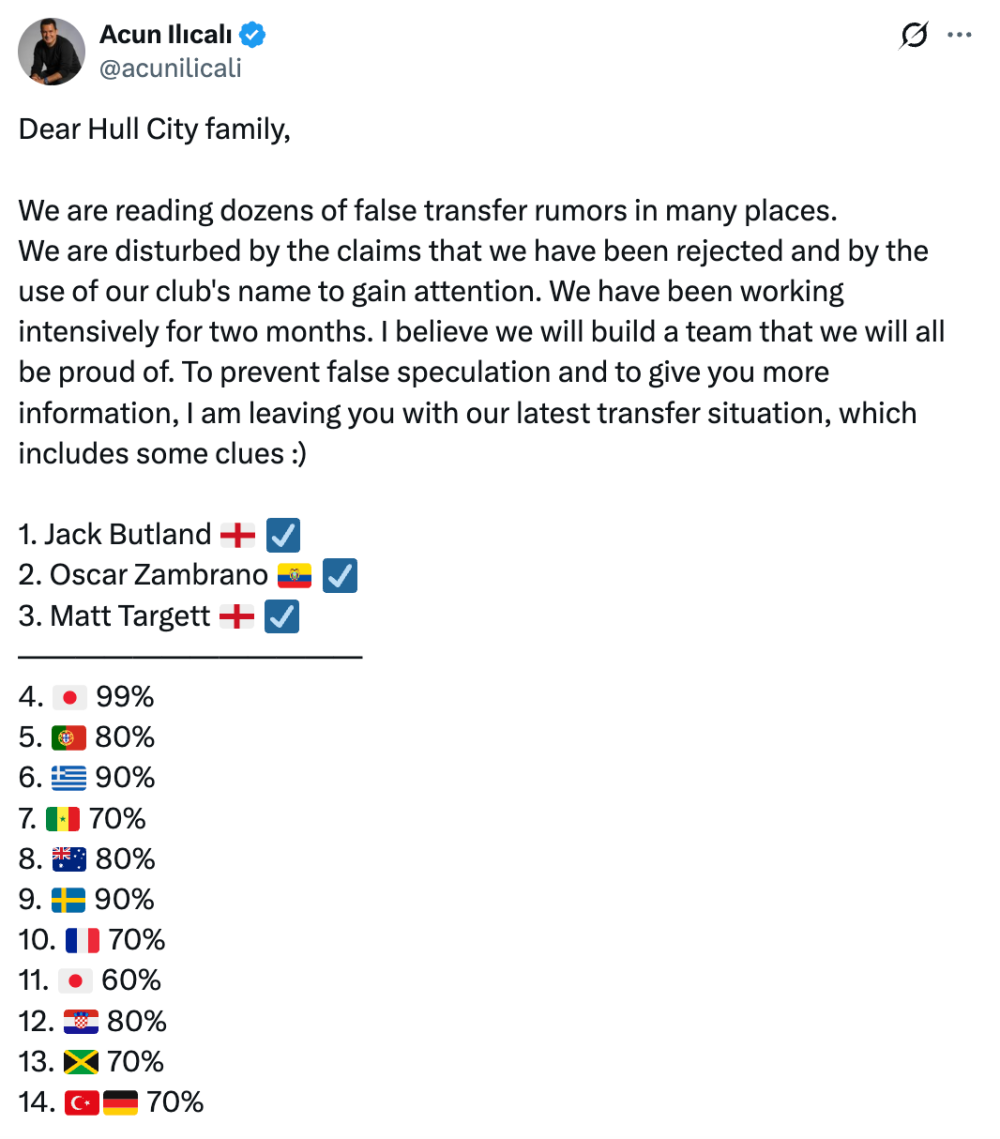Click the Acun Ilıcalı display name

click(166, 34)
